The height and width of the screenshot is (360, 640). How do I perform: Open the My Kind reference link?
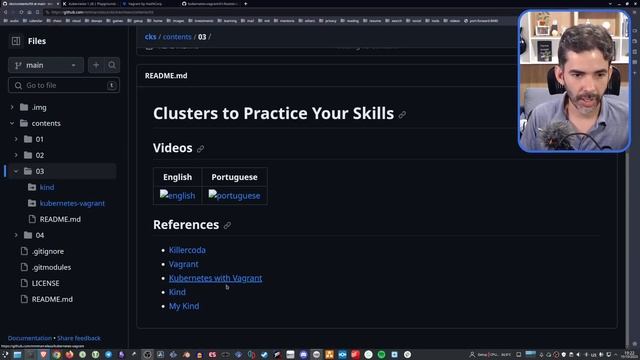(184, 306)
